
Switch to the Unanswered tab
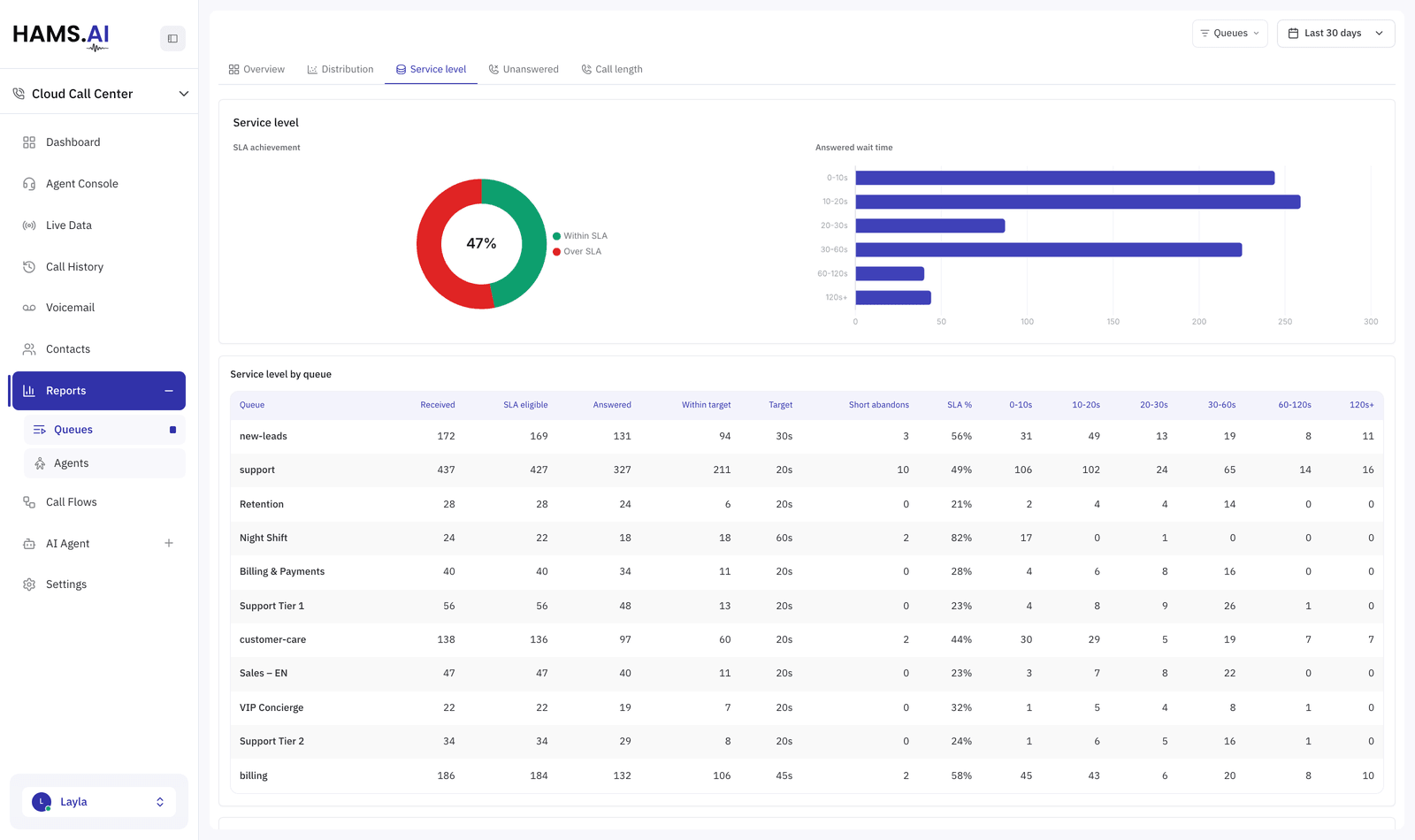[x=524, y=69]
